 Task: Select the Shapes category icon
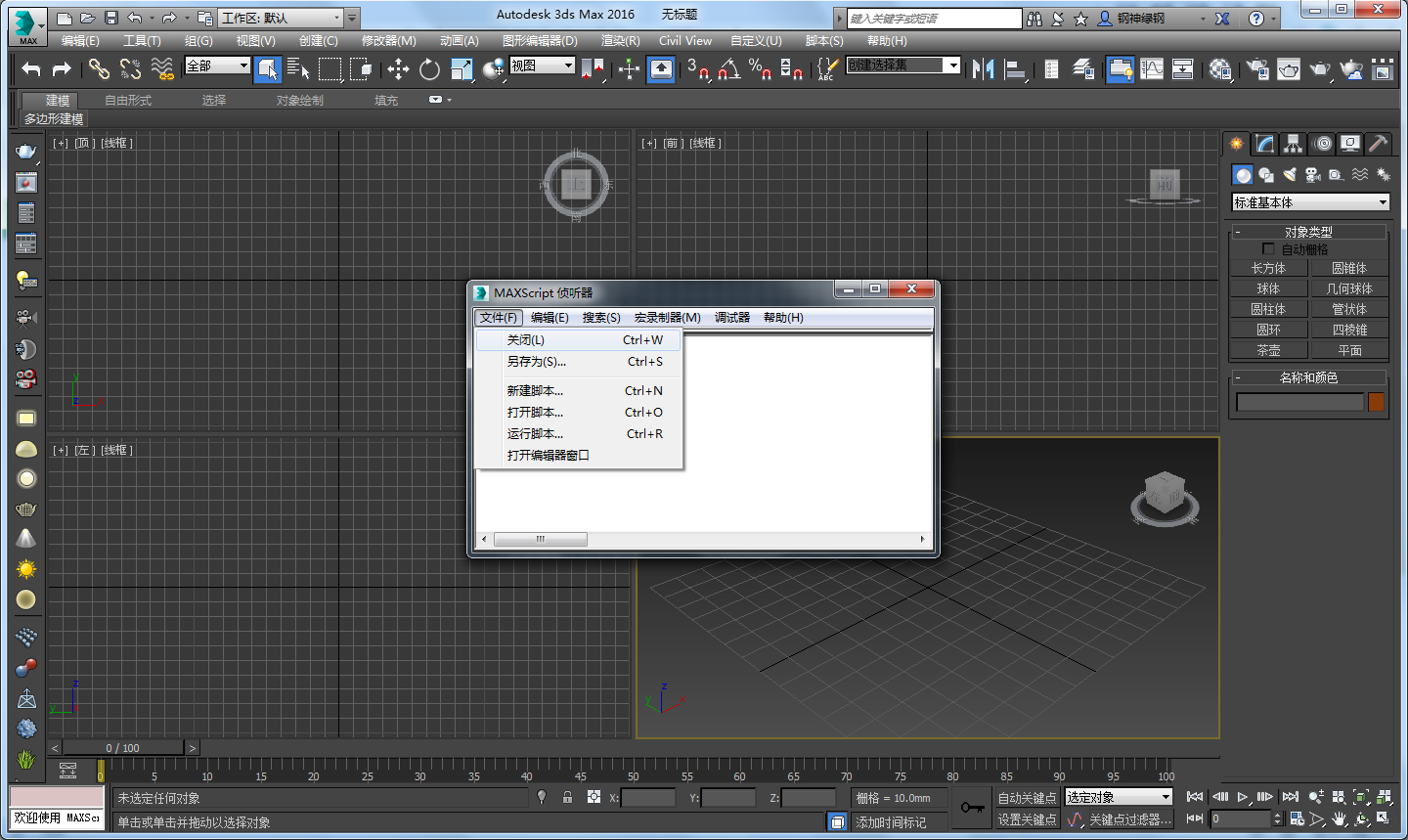click(1266, 175)
